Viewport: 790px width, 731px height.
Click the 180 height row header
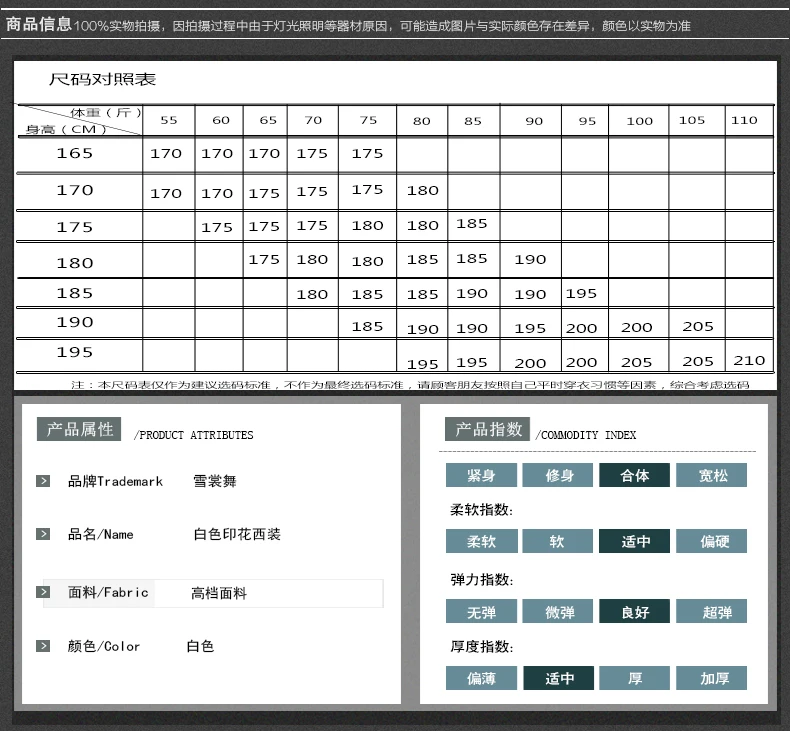(75, 263)
